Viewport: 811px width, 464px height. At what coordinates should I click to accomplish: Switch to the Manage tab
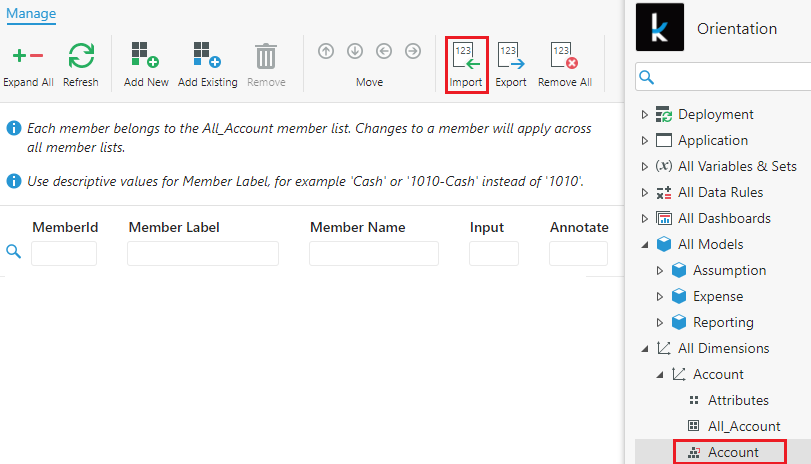pos(31,14)
